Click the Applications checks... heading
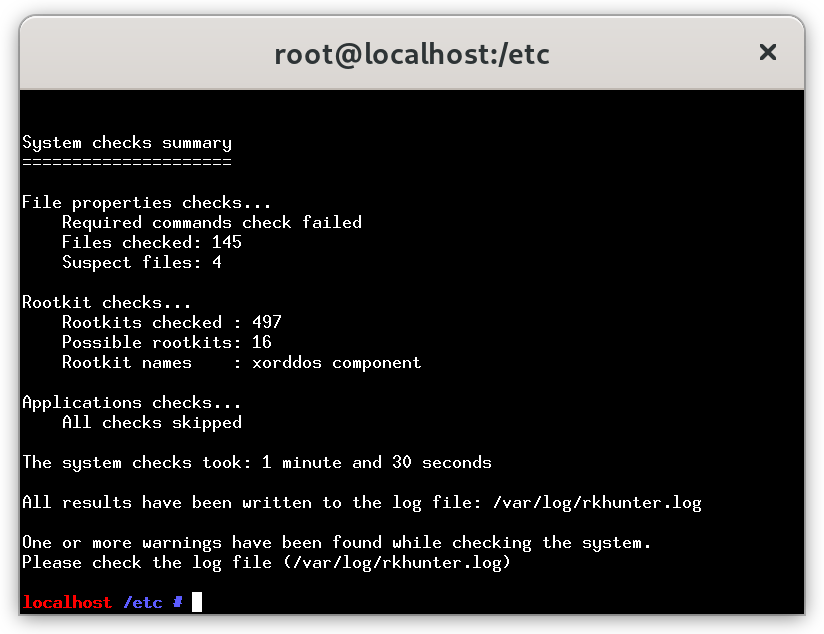The width and height of the screenshot is (824, 634). point(131,403)
